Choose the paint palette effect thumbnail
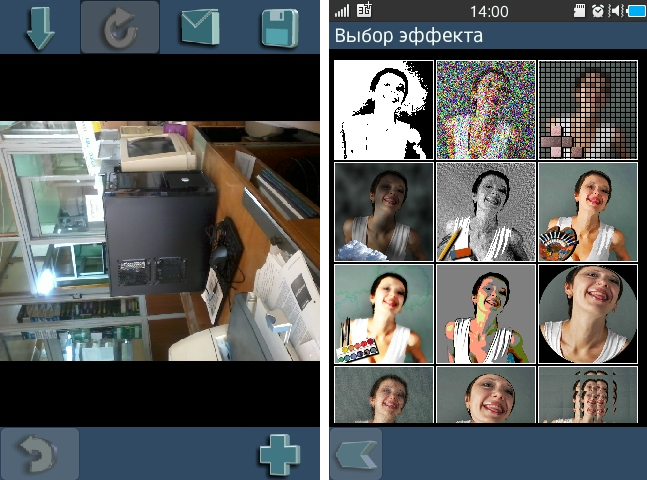The height and width of the screenshot is (480, 647). [x=588, y=212]
